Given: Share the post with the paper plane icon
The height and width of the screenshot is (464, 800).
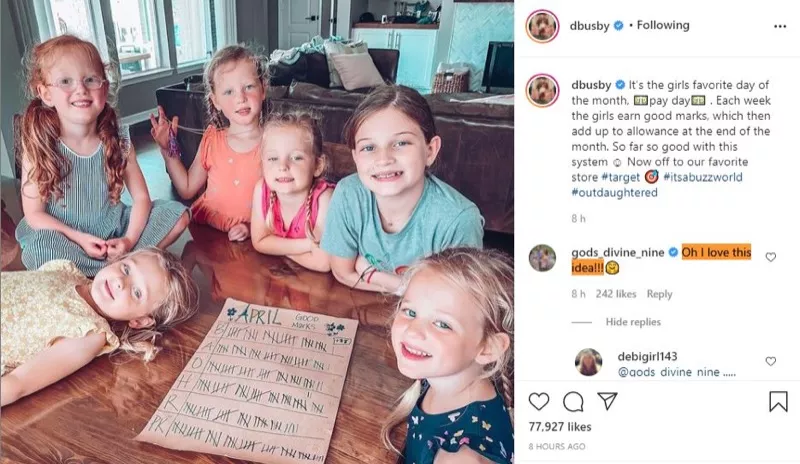Looking at the screenshot, I should pos(608,401).
